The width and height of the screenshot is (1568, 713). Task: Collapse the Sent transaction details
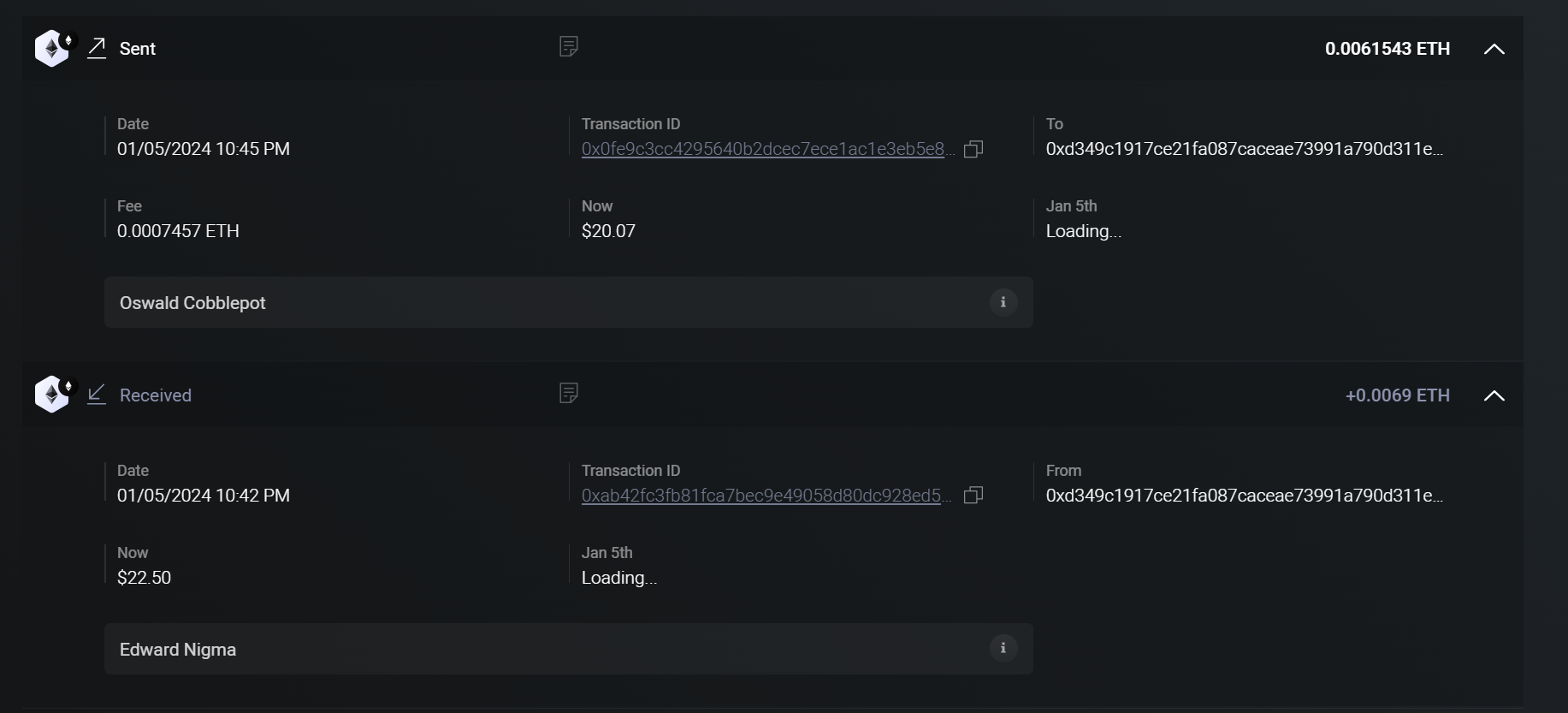[1494, 49]
